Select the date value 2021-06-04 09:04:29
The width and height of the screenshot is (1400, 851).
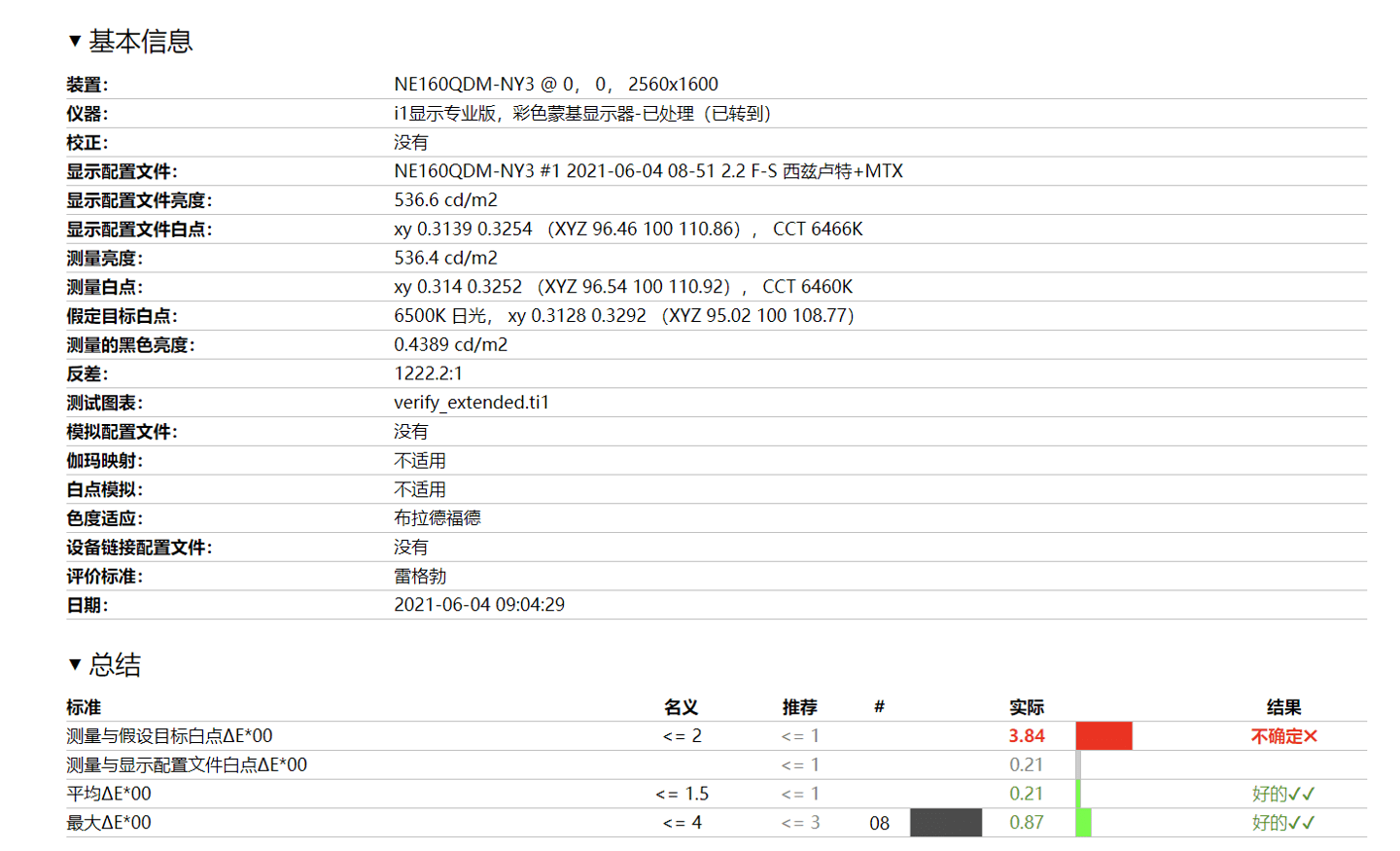[479, 605]
